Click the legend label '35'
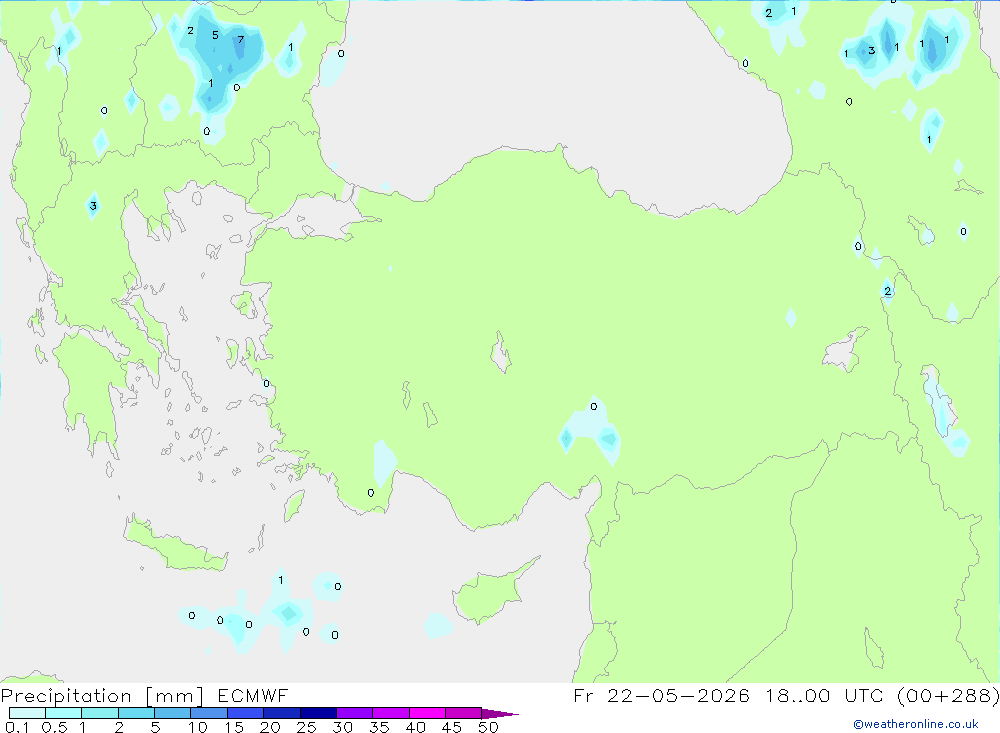This screenshot has width=1000, height=733. click(x=379, y=727)
